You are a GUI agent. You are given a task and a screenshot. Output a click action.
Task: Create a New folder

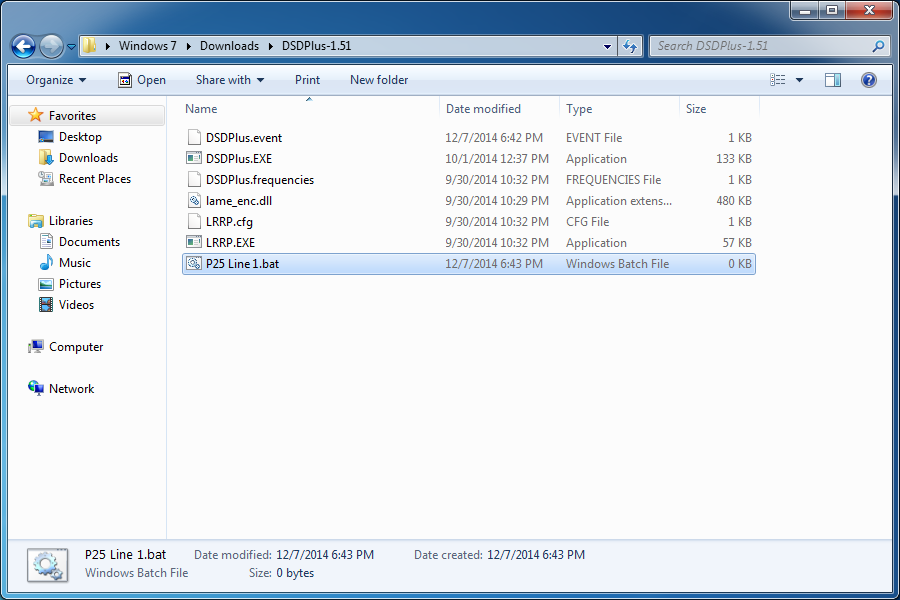379,80
